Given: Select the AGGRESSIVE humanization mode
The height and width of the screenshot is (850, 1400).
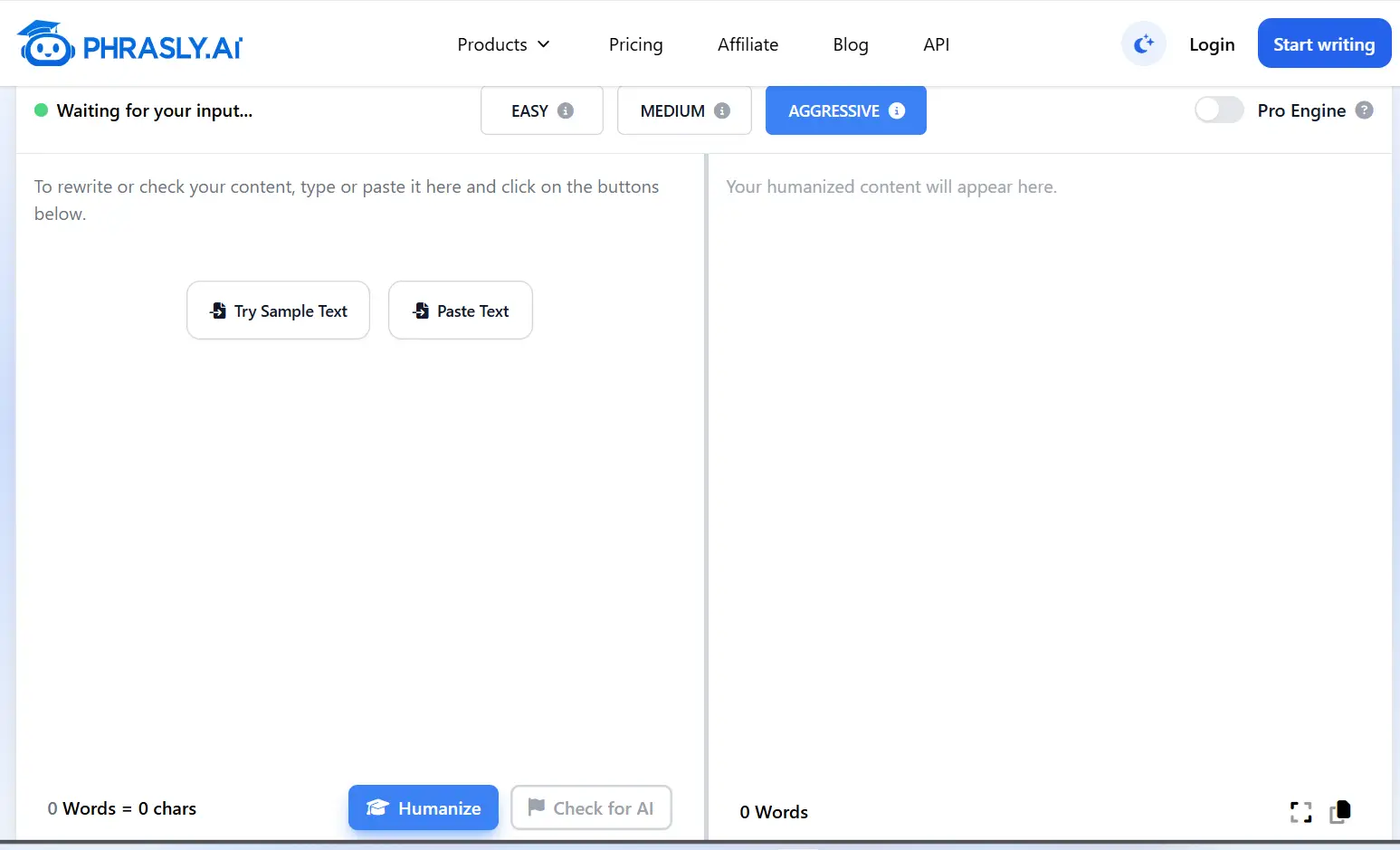Looking at the screenshot, I should [846, 110].
